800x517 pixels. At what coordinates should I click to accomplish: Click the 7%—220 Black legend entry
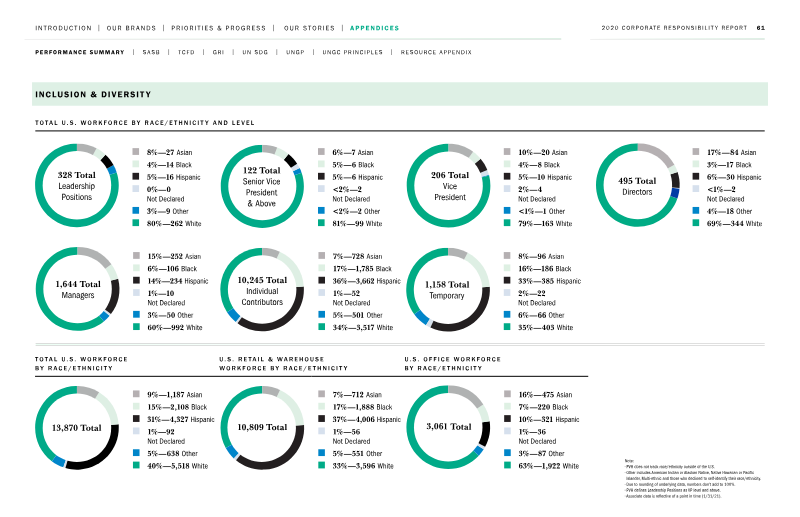click(x=543, y=407)
